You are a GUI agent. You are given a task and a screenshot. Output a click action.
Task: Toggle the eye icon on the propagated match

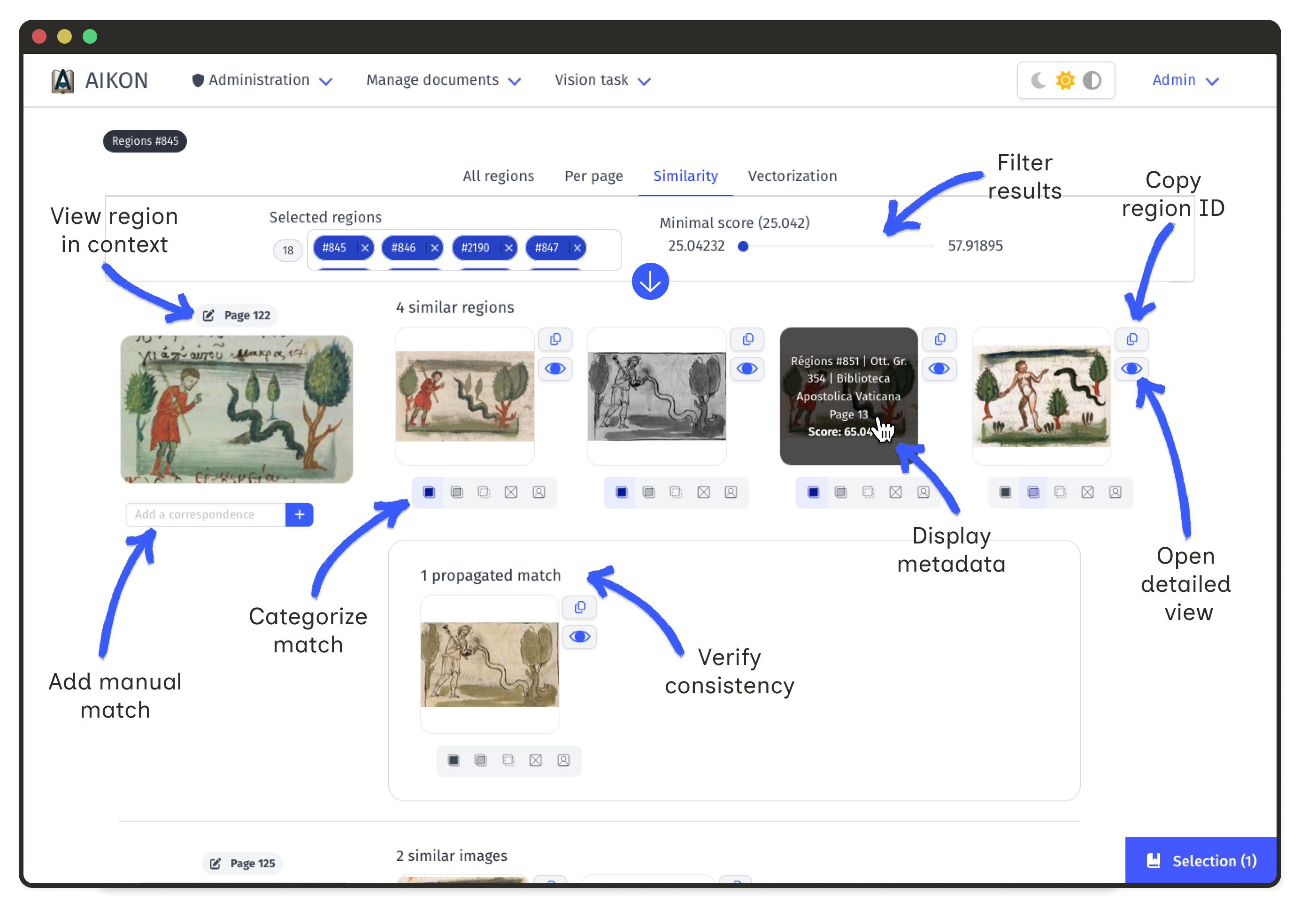(579, 636)
